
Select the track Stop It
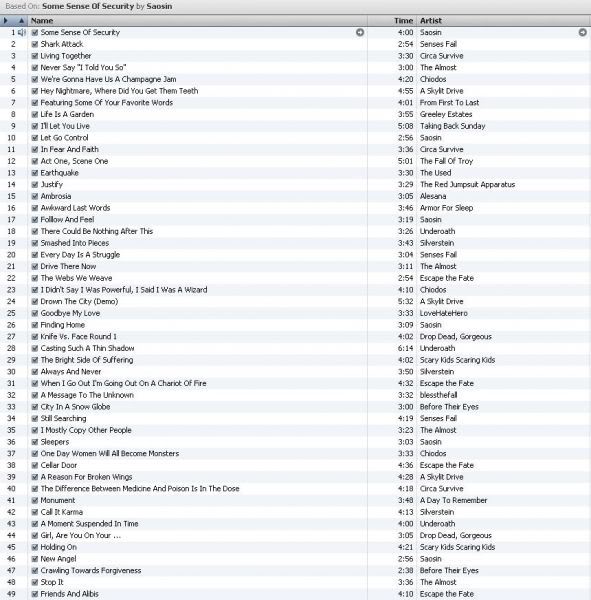click(52, 582)
